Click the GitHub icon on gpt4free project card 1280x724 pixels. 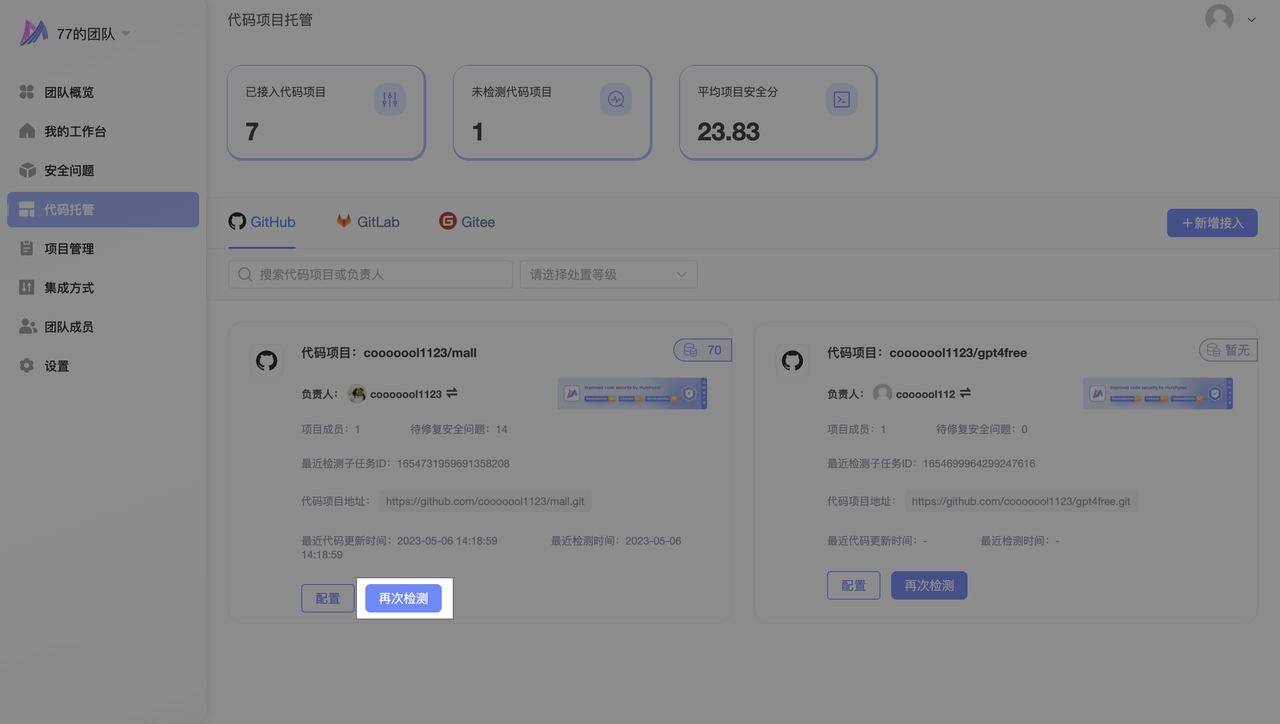pos(792,360)
